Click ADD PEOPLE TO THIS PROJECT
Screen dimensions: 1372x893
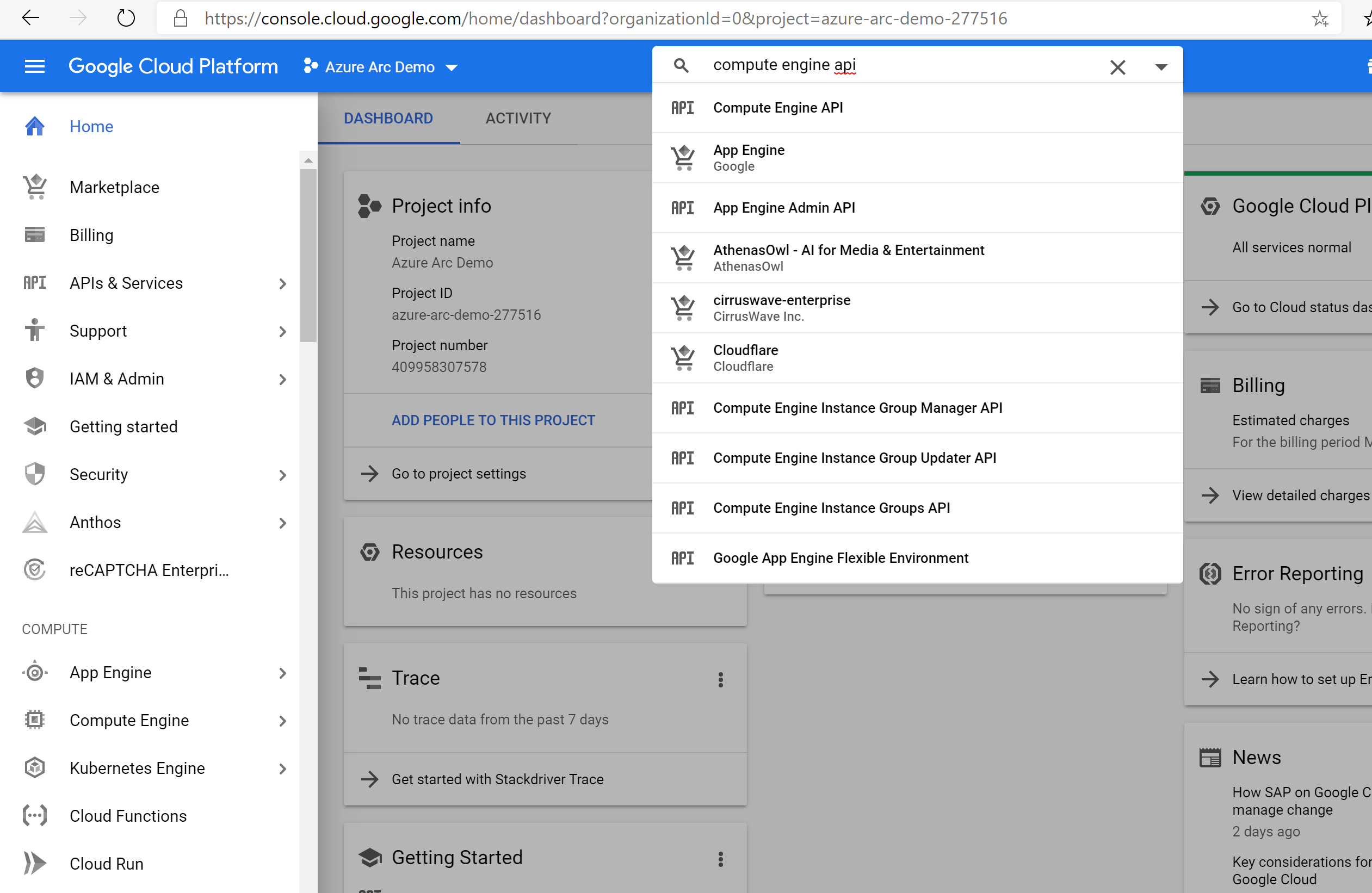[x=493, y=420]
